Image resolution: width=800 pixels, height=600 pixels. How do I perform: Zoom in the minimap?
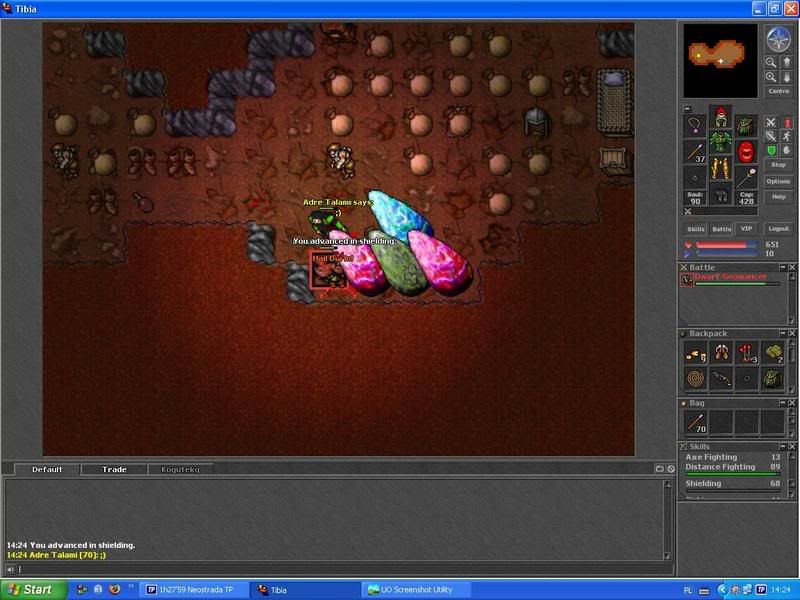pos(771,77)
